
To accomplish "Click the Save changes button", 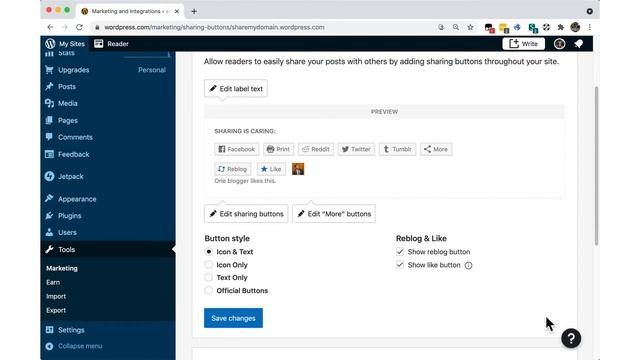I will (233, 318).
